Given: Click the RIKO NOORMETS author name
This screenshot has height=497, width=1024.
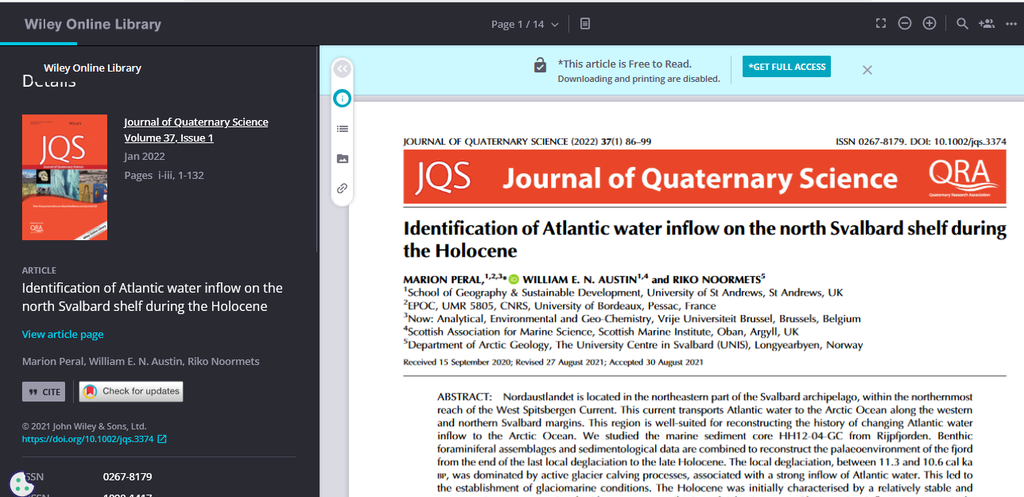Looking at the screenshot, I should tap(717, 280).
